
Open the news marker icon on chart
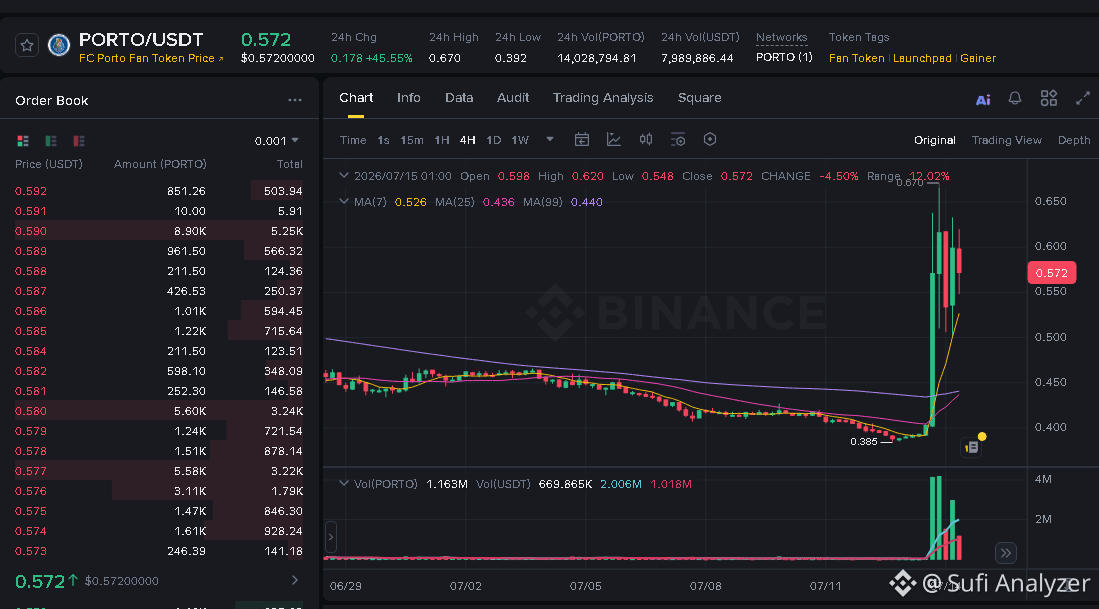[971, 446]
